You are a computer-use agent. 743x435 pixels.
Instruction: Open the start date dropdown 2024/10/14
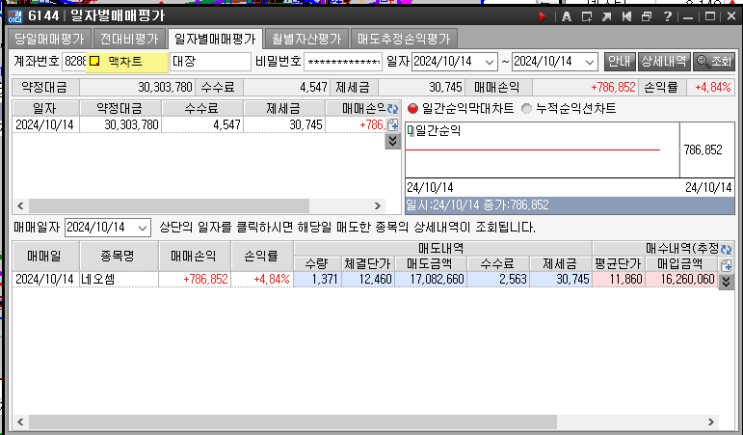489,62
